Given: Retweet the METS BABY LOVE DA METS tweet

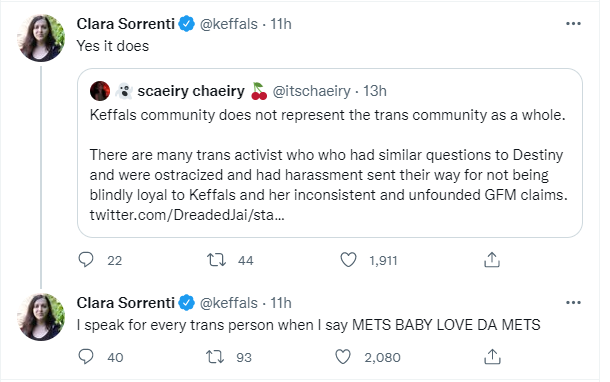Looking at the screenshot, I should point(215,356).
